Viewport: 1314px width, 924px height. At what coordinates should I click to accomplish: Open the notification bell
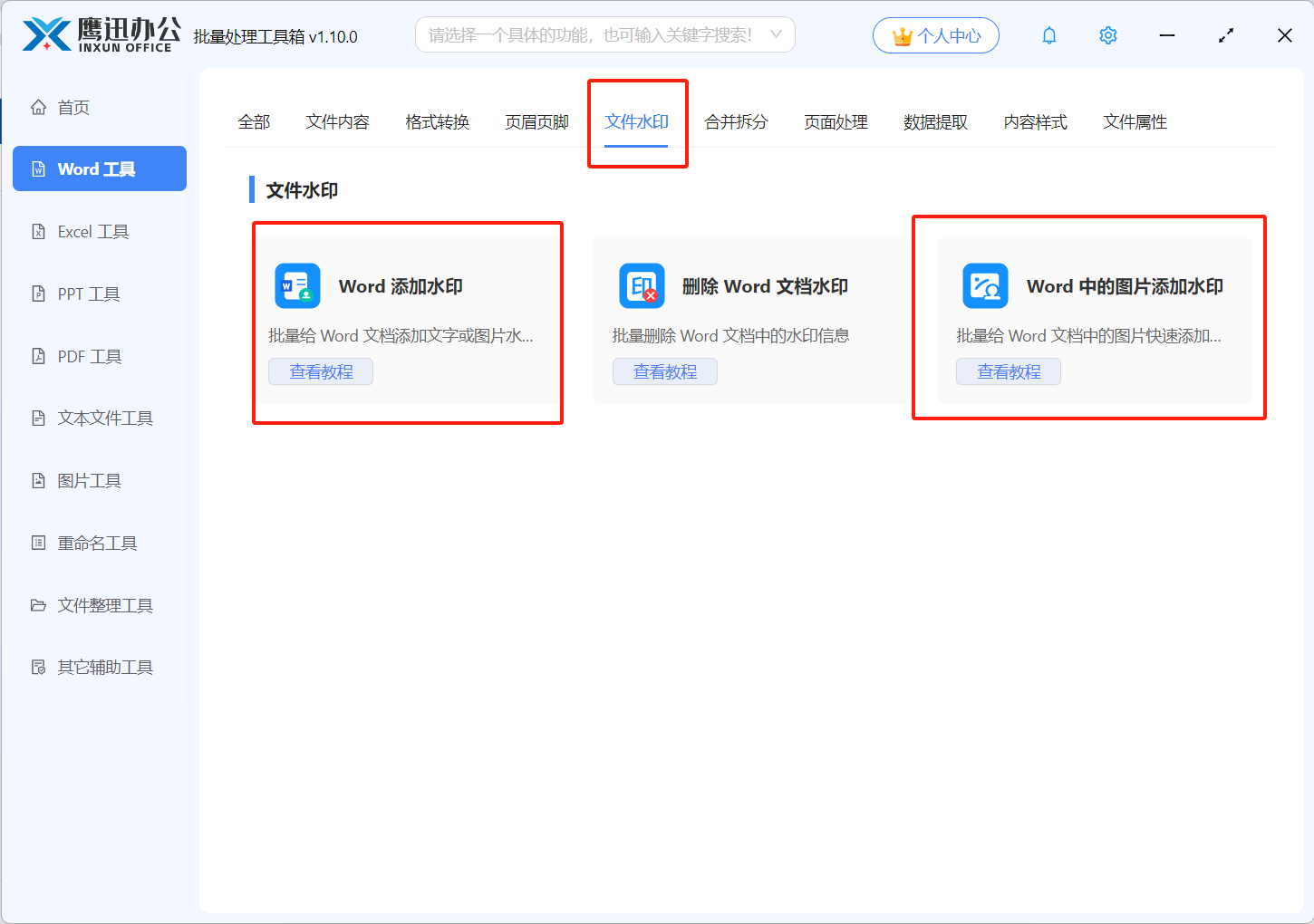(1049, 35)
